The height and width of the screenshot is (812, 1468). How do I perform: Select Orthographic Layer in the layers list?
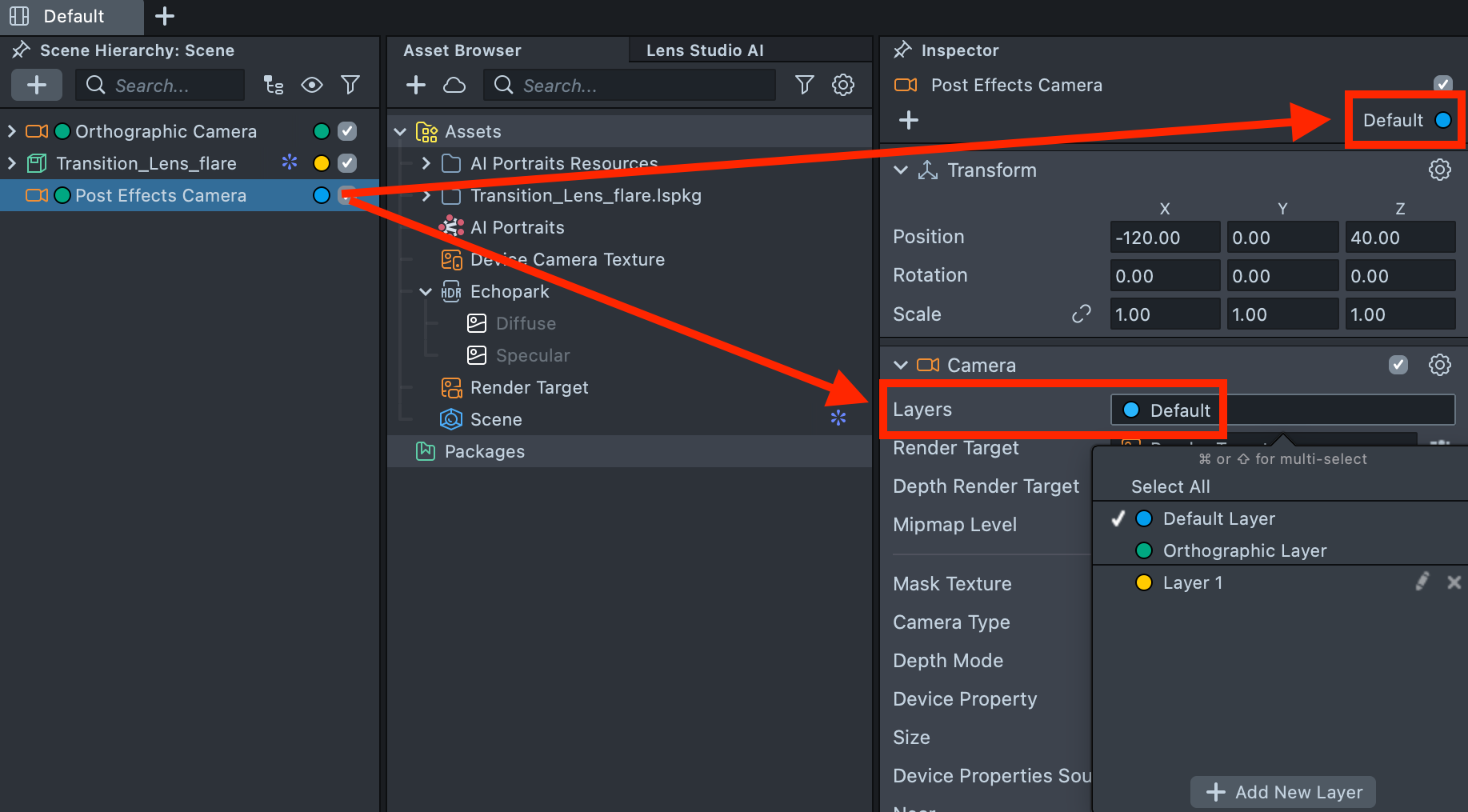click(x=1244, y=550)
